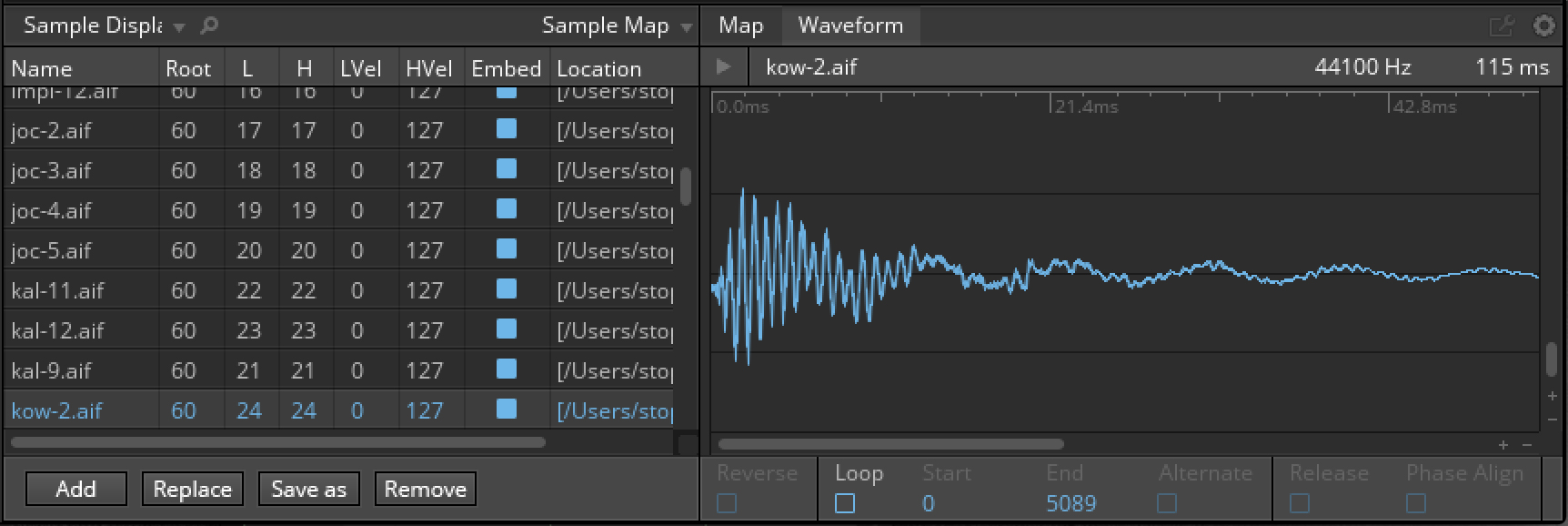Image resolution: width=1568 pixels, height=526 pixels.
Task: Enable the Loop checkbox
Action: pos(845,503)
